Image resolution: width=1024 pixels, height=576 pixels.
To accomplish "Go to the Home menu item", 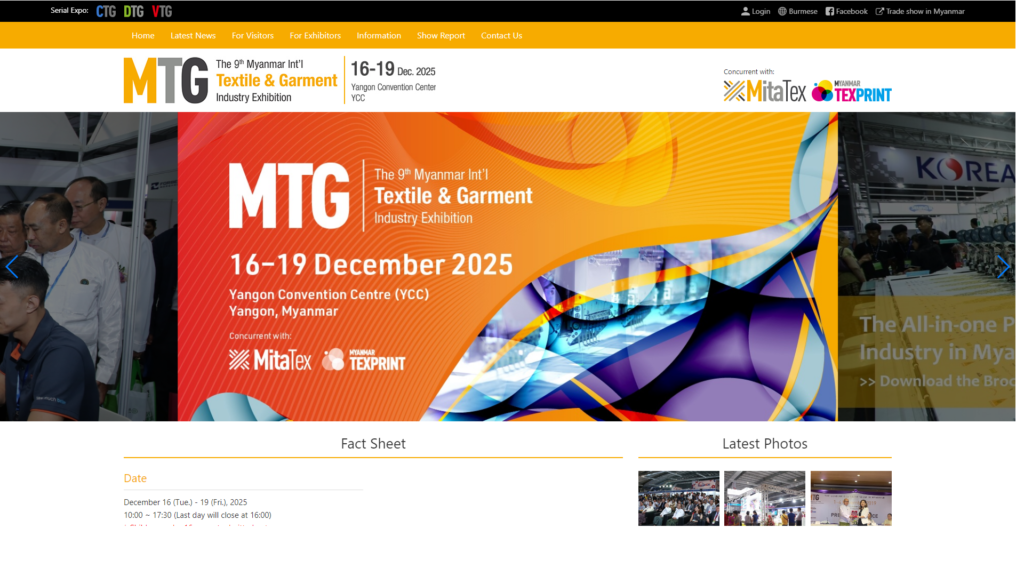I will pyautogui.click(x=142, y=35).
